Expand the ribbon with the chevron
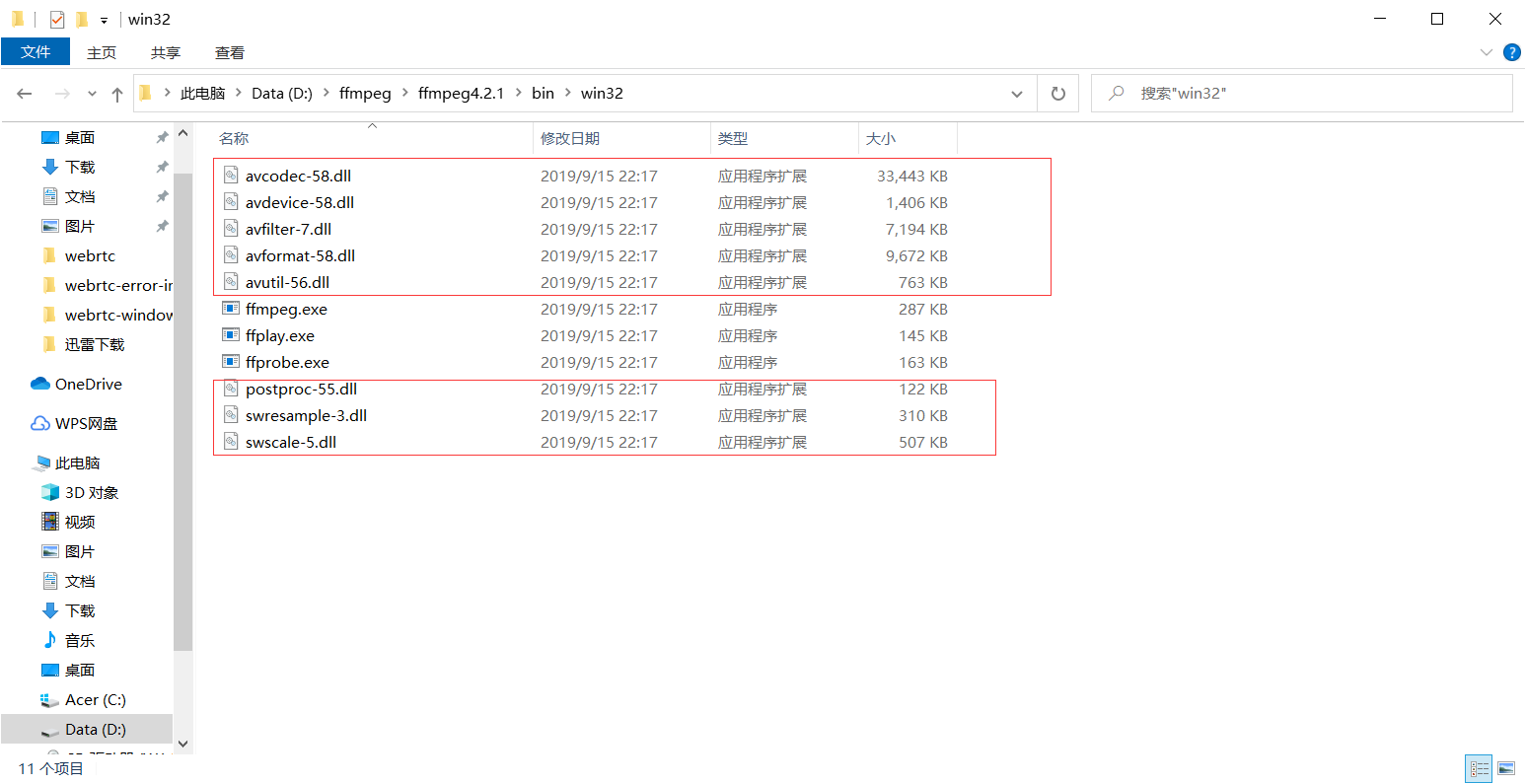 point(1487,52)
